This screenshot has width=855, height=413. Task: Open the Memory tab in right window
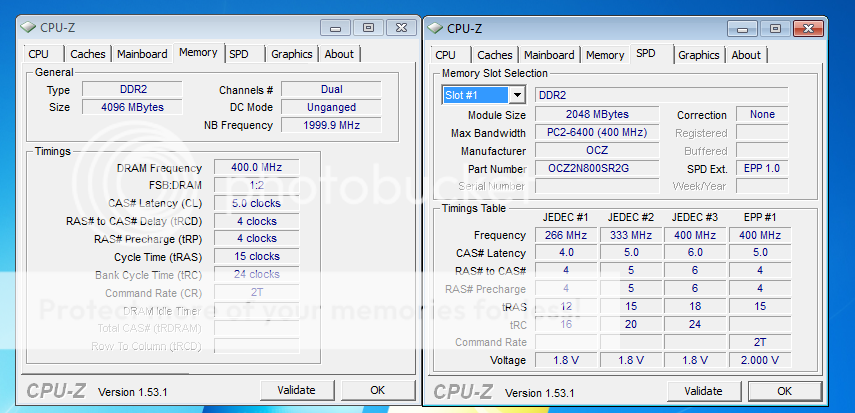point(605,55)
